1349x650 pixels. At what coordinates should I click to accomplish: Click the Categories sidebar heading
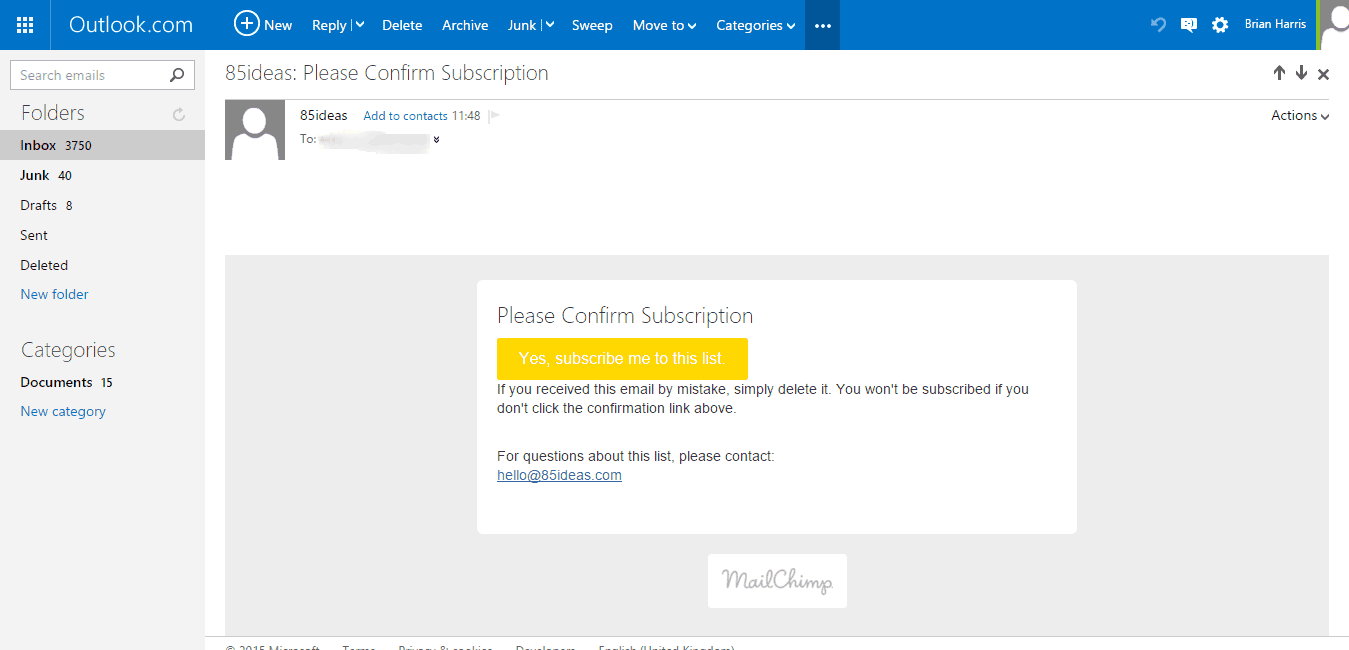tap(68, 350)
